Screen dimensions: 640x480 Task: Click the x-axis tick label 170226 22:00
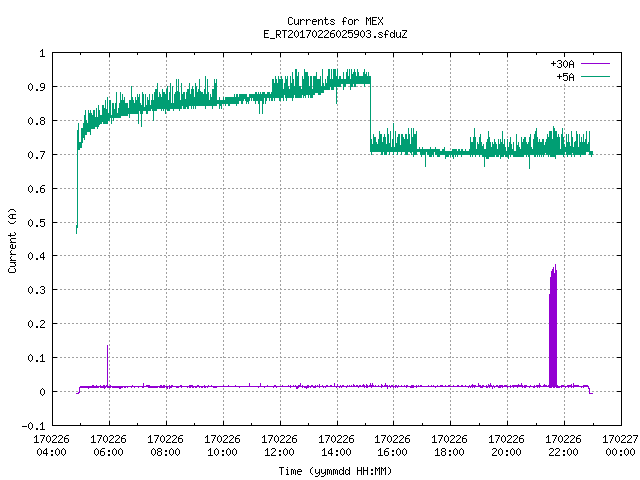563,445
